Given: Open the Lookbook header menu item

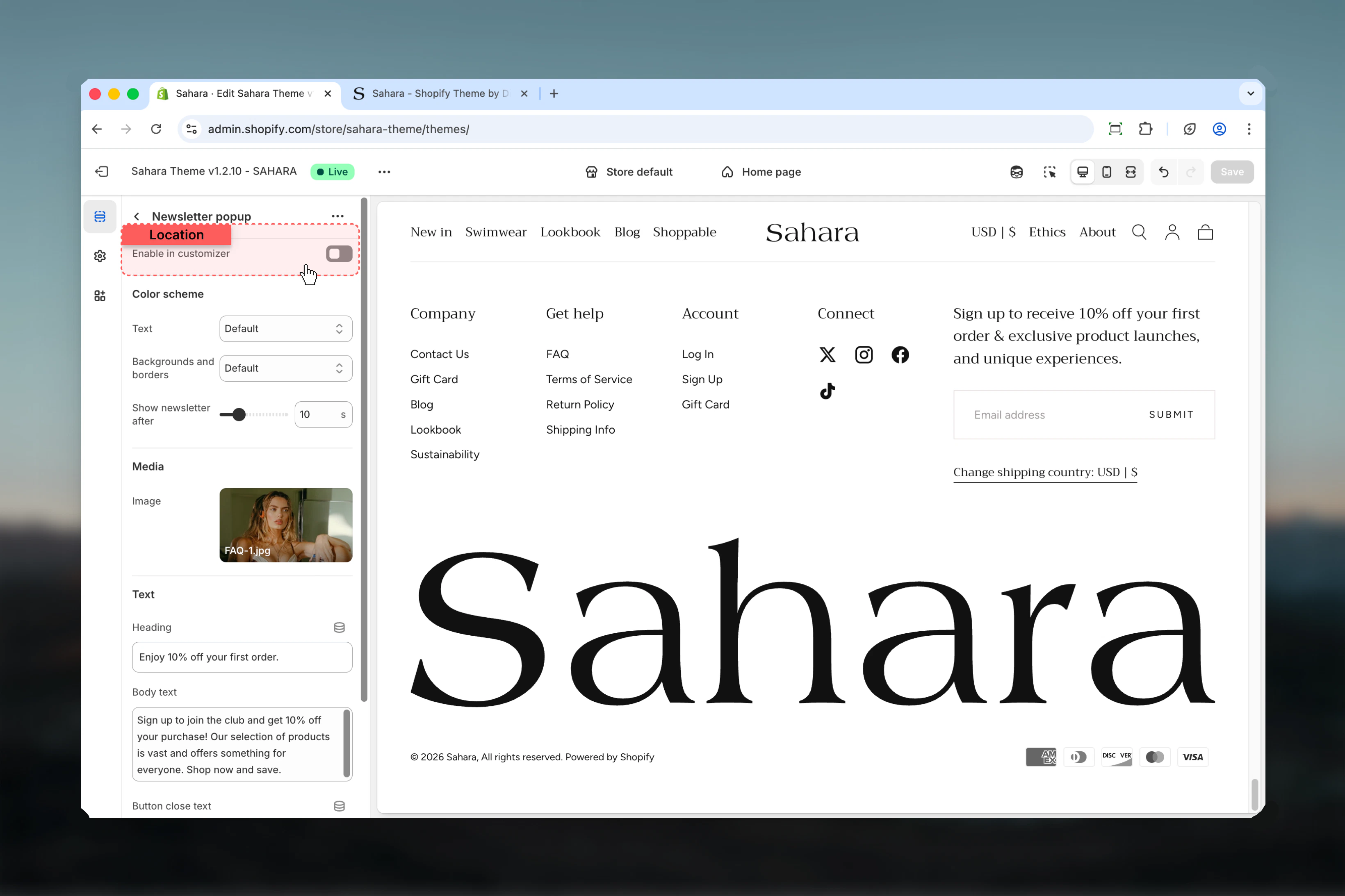Looking at the screenshot, I should [570, 232].
